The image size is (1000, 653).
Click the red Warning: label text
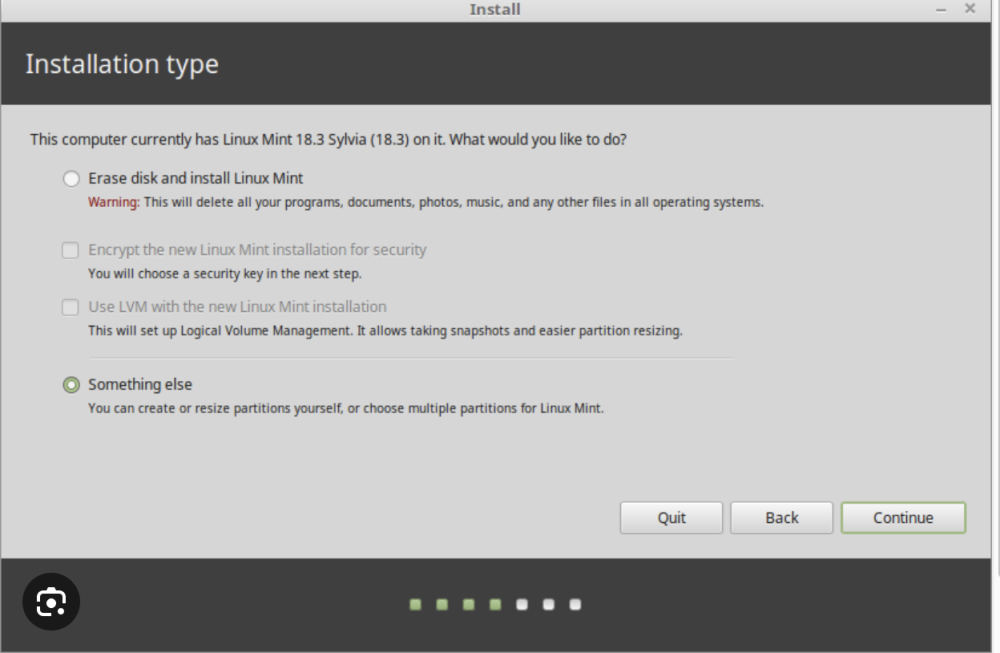click(x=114, y=202)
